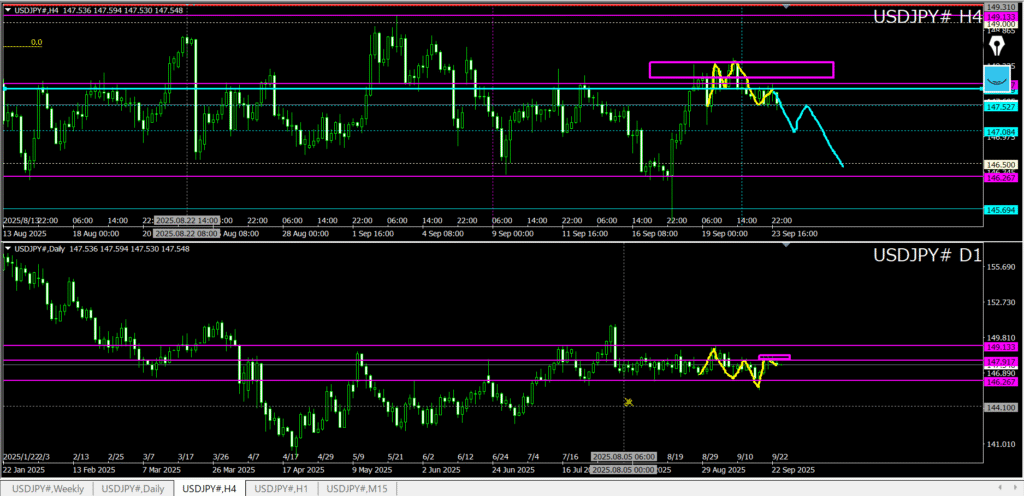Click the yellow 0.0 label on H4 chart
This screenshot has height=496, width=1024.
pyautogui.click(x=36, y=43)
